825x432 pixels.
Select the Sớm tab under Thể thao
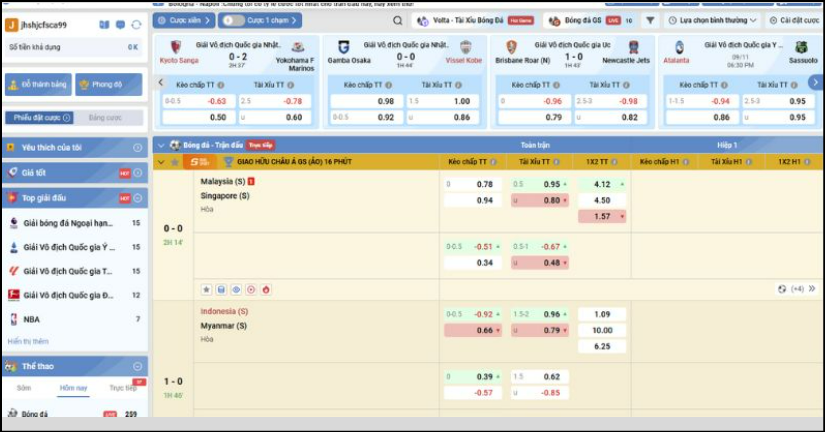23,387
